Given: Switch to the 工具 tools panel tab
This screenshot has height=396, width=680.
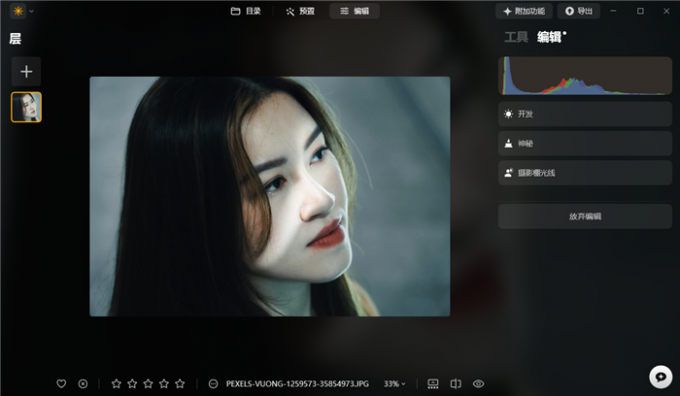Looking at the screenshot, I should (516, 37).
